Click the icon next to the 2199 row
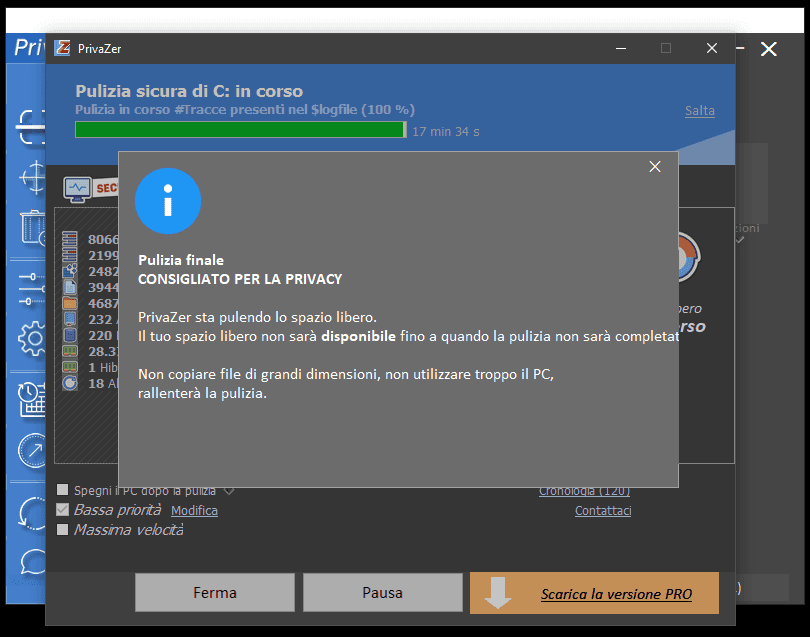 point(70,255)
